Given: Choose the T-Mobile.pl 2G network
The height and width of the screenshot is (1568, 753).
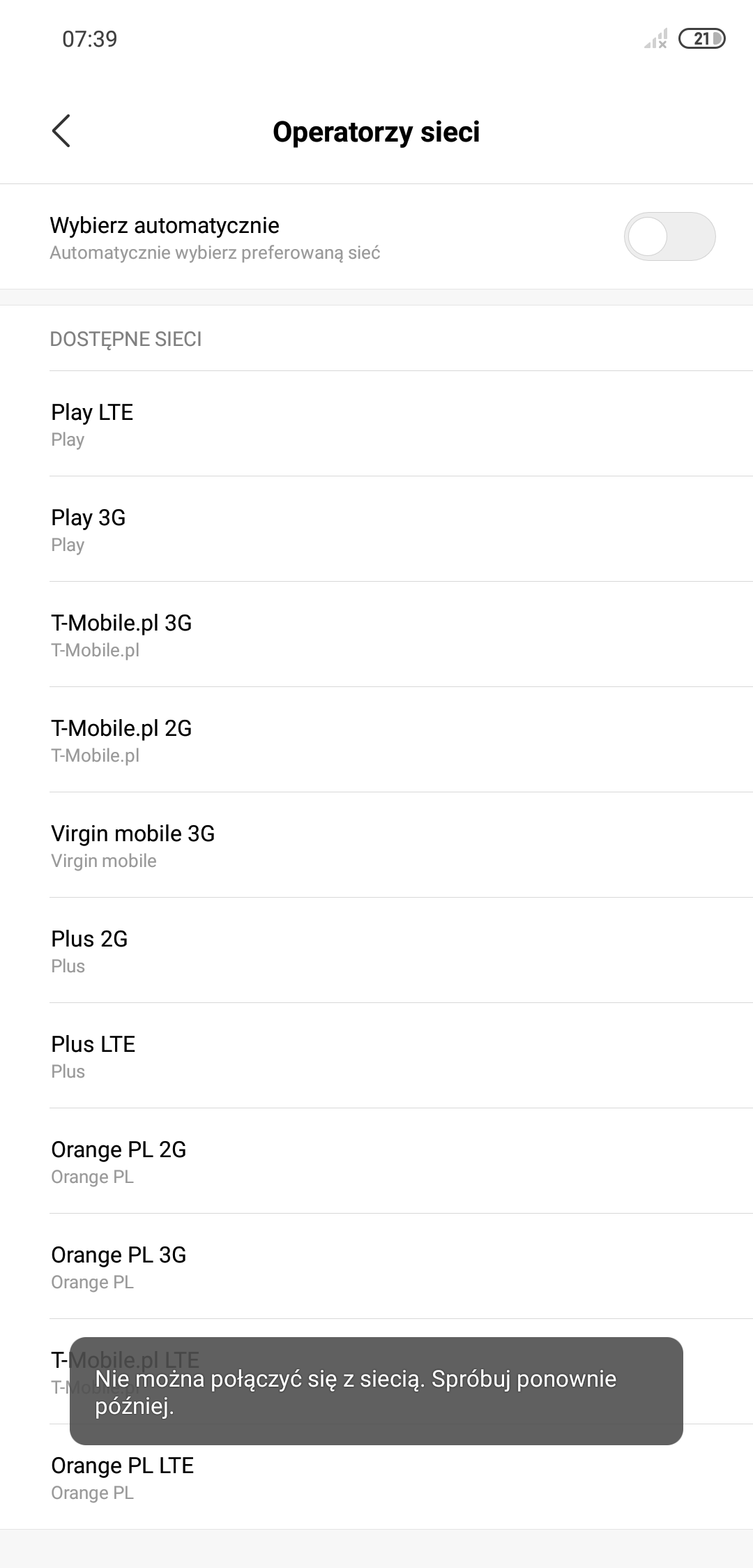Looking at the screenshot, I should (x=376, y=740).
